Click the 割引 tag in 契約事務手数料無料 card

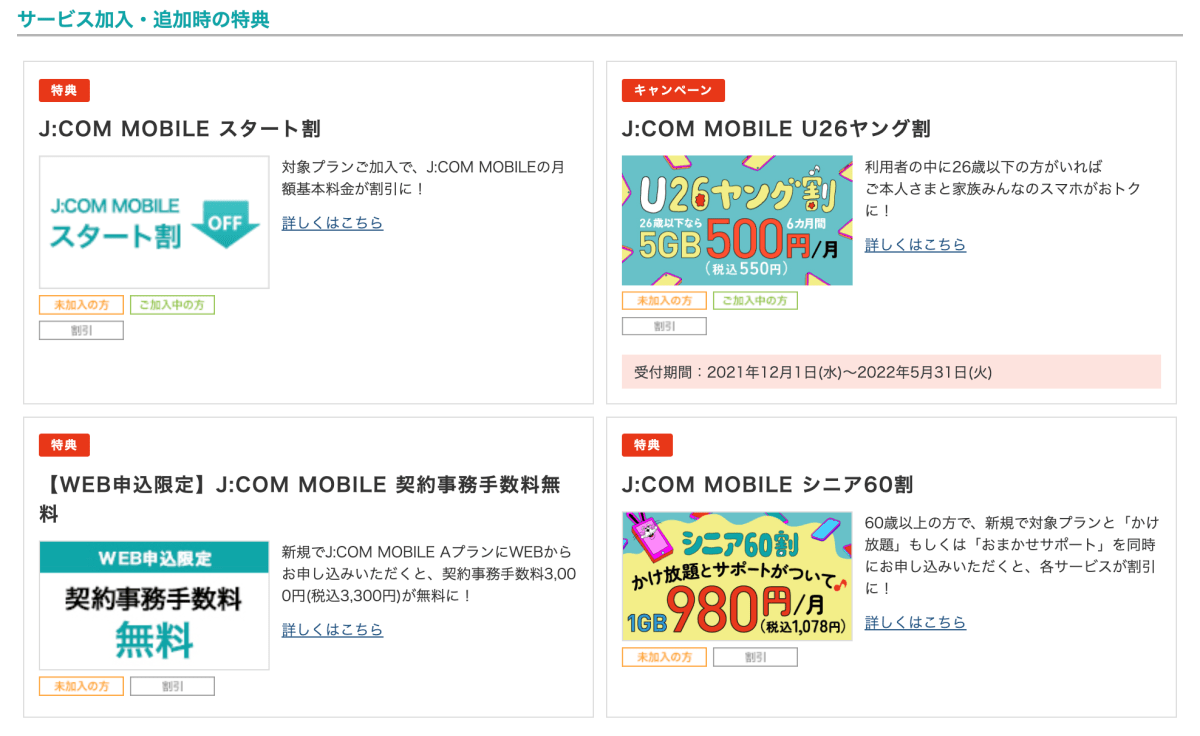click(x=172, y=686)
